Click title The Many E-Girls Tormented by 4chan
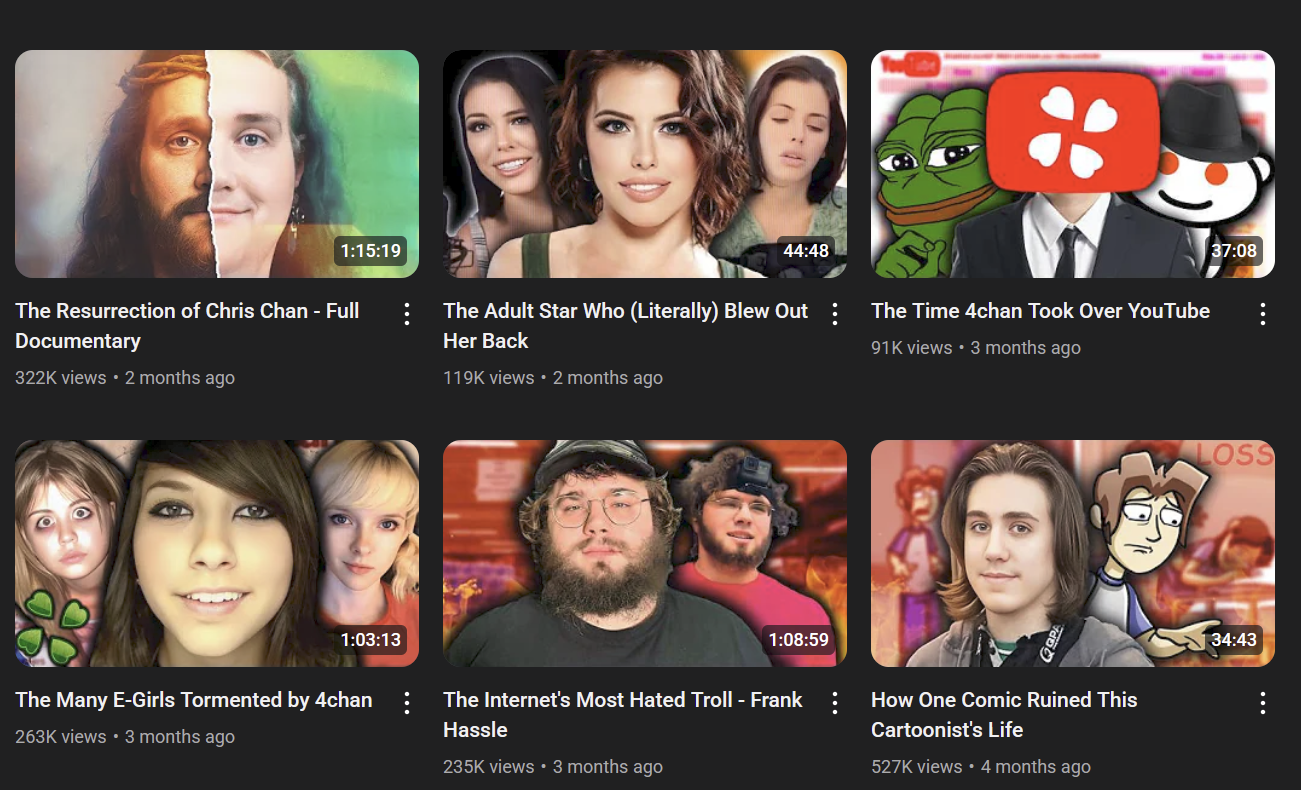 [194, 700]
